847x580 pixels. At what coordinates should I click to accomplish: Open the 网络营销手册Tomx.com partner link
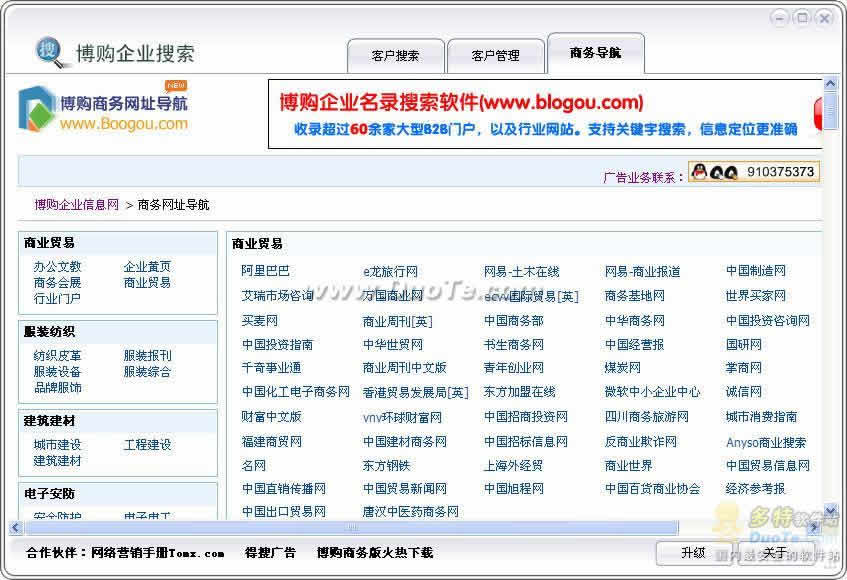(x=157, y=553)
